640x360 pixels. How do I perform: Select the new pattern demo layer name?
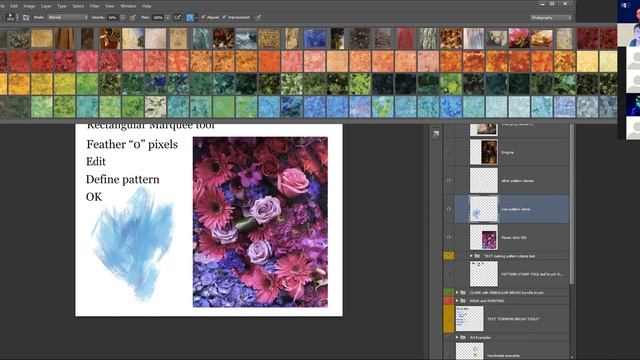(516, 209)
